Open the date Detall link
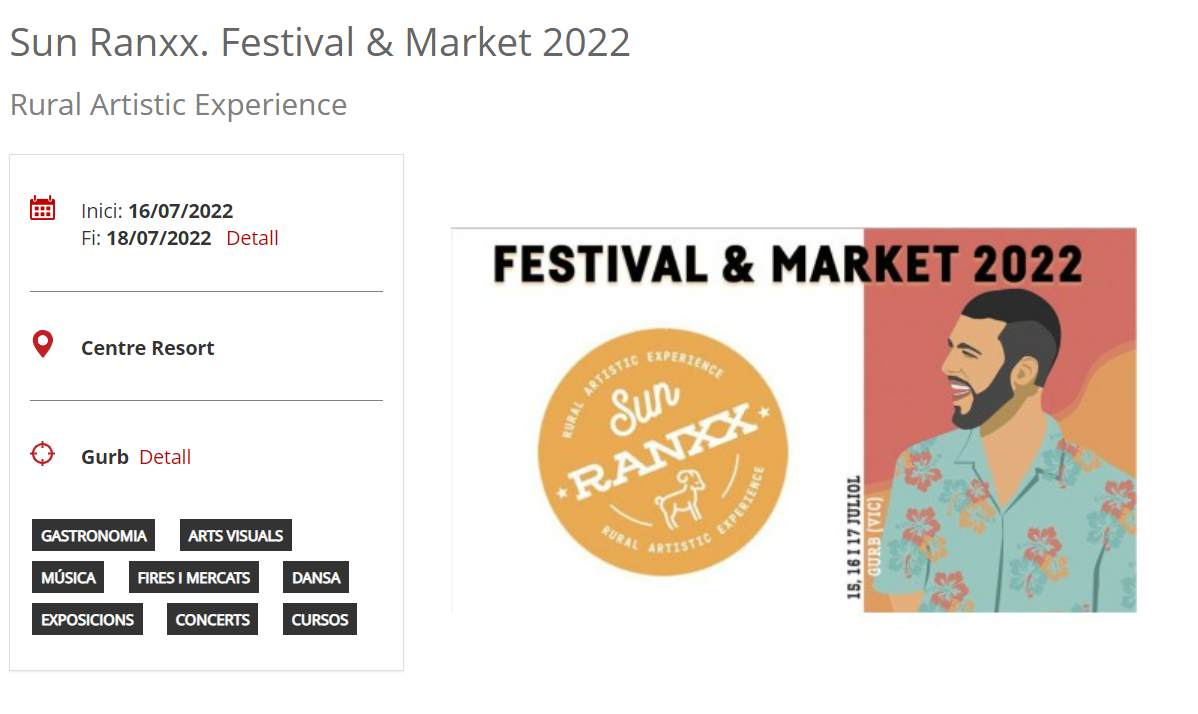The height and width of the screenshot is (714, 1198). point(252,238)
